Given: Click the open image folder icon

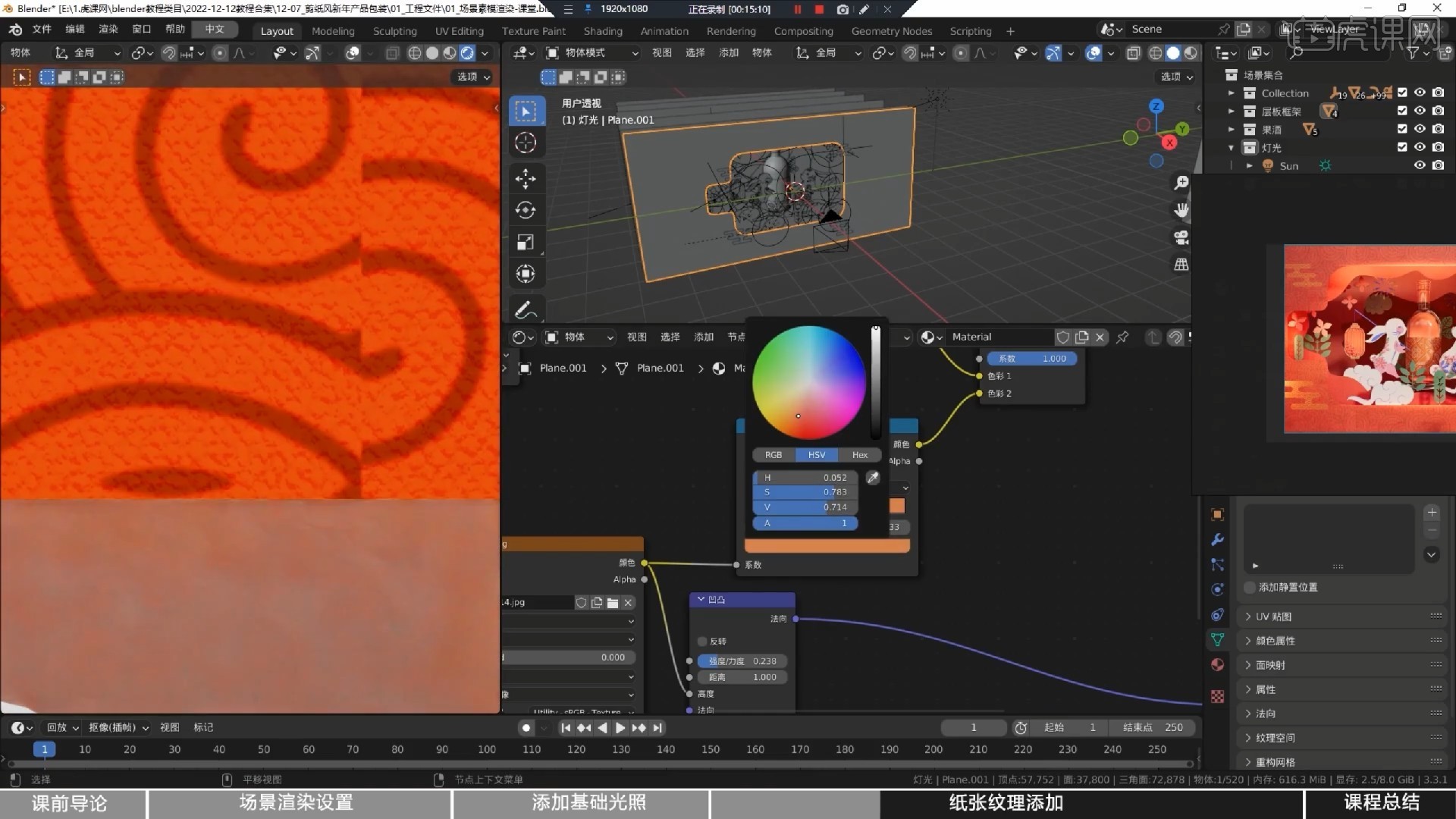Looking at the screenshot, I should click(613, 603).
